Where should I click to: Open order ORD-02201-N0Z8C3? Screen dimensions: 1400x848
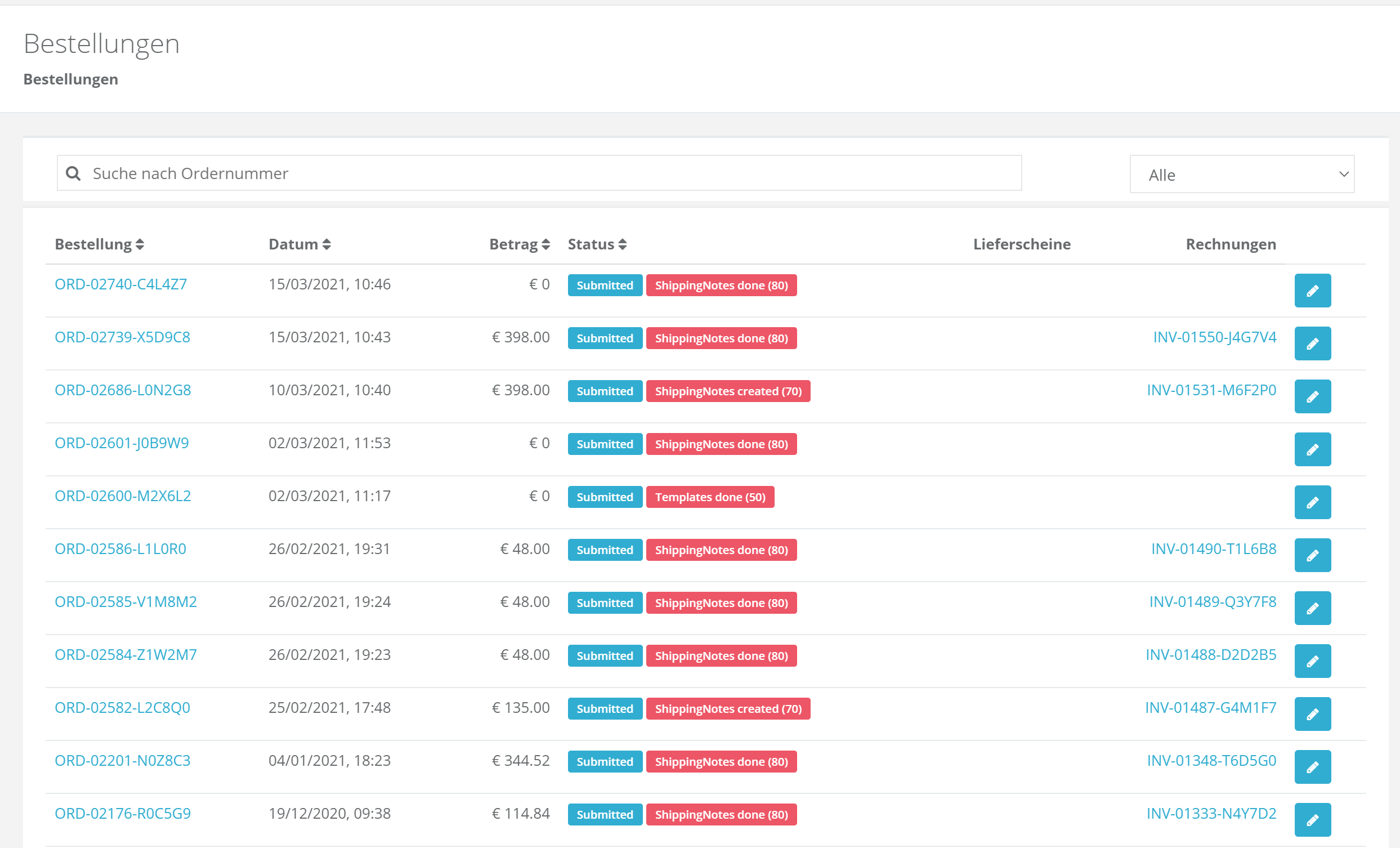(123, 760)
